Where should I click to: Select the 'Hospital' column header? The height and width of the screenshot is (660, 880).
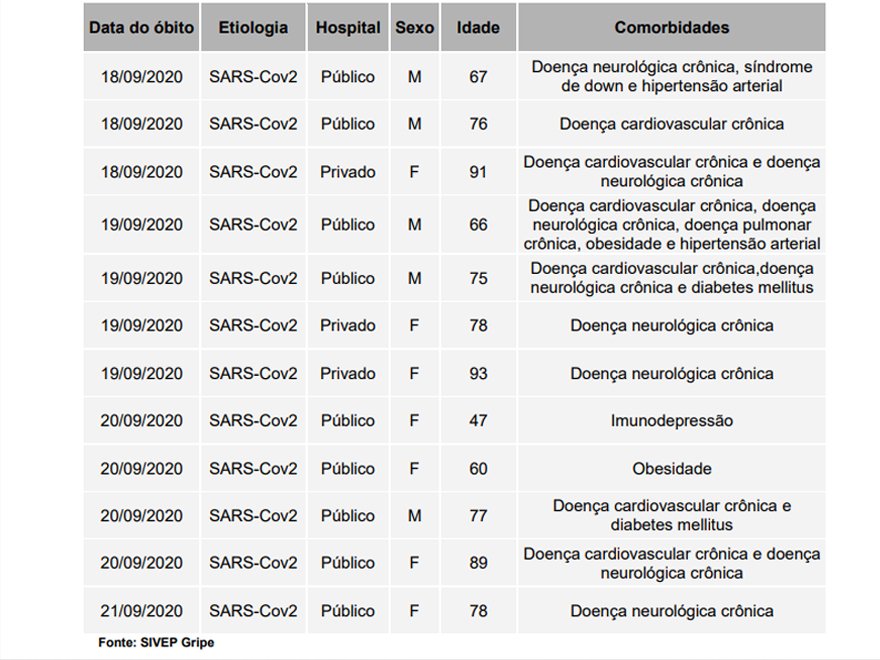[348, 28]
